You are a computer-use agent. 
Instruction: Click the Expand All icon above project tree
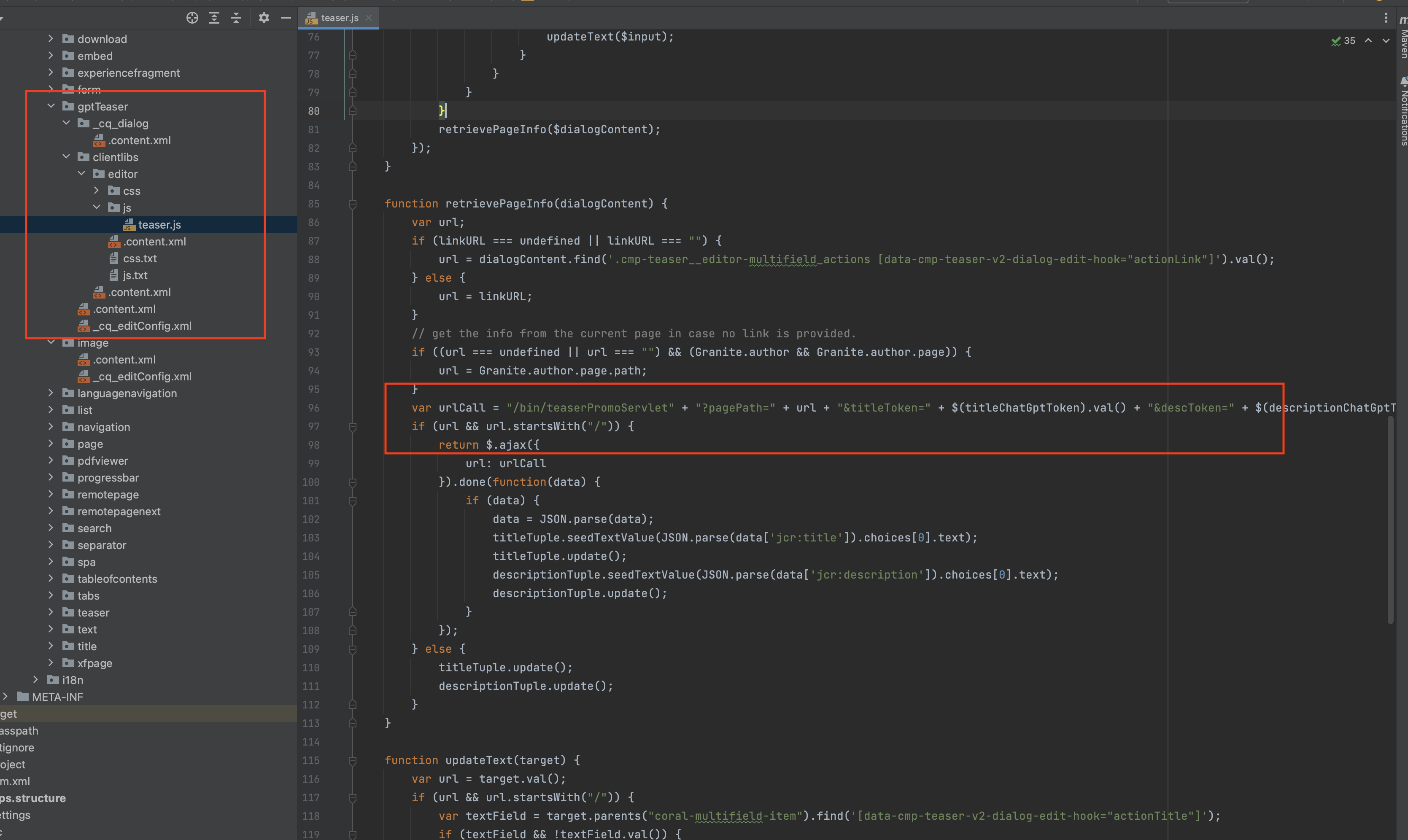(x=214, y=18)
